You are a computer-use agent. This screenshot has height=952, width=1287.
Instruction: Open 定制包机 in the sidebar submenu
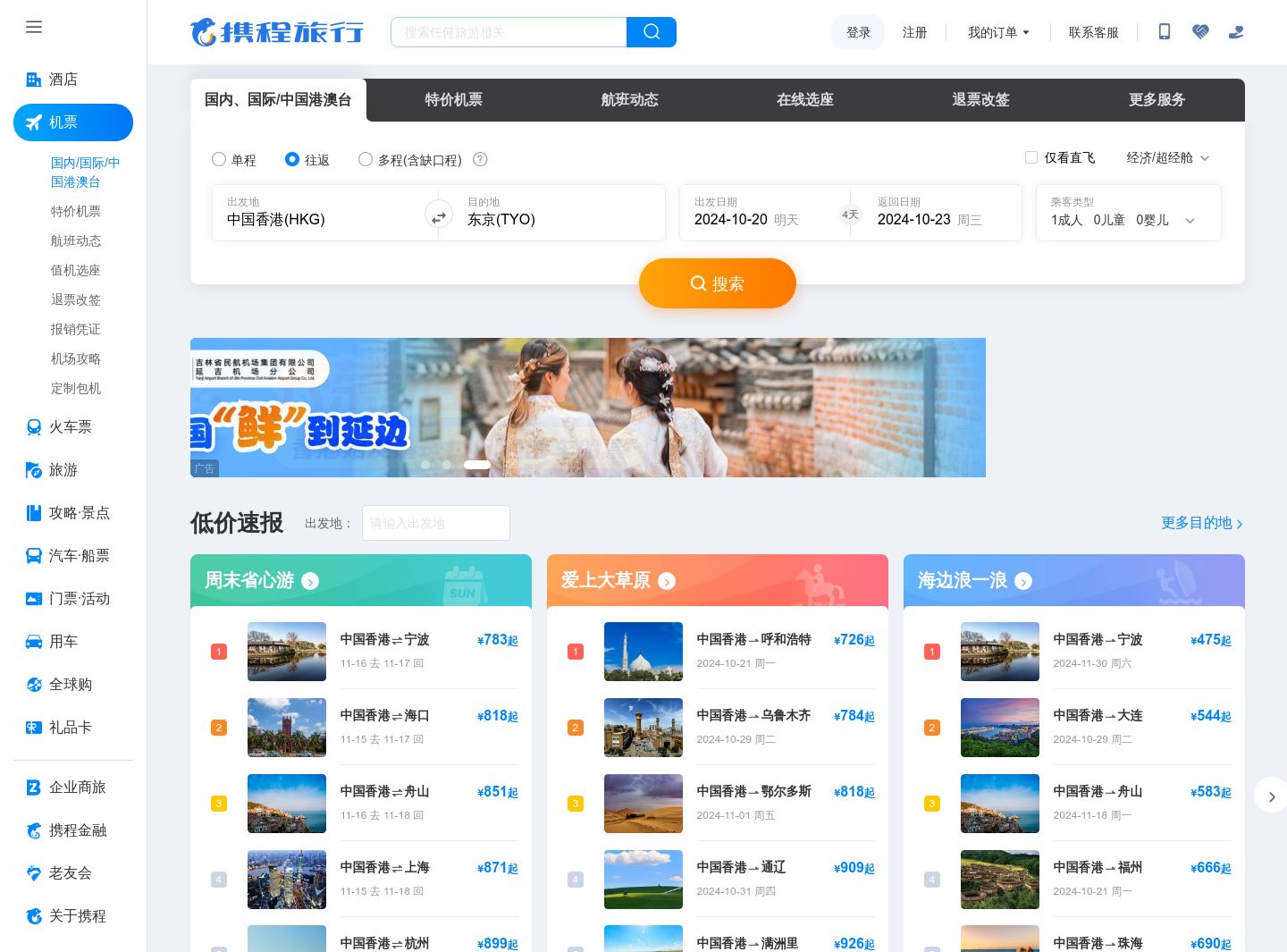coord(76,388)
